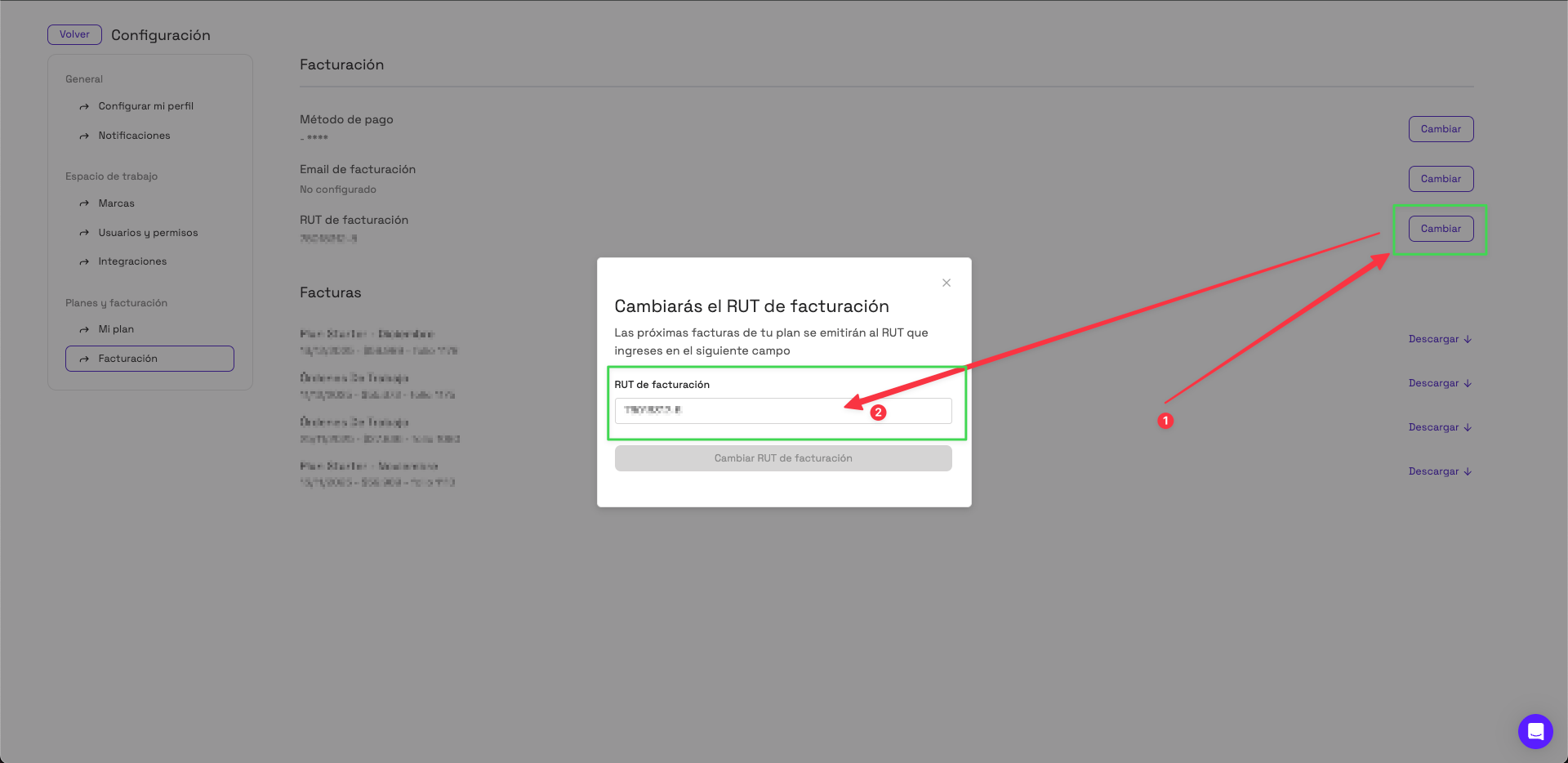The image size is (1568, 763).
Task: Click the 'No configurado' email status text
Action: coord(338,190)
